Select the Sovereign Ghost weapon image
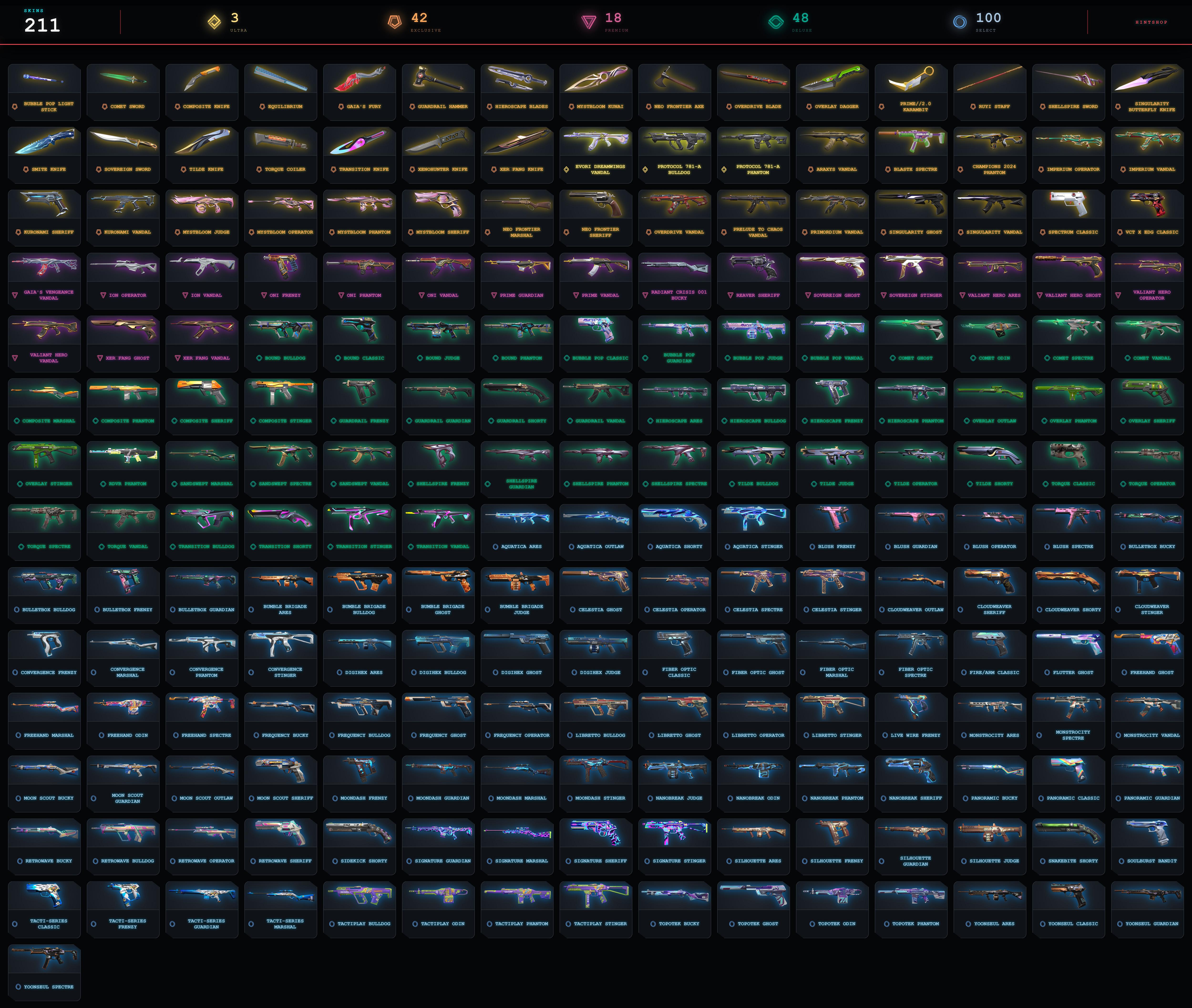The image size is (1192, 1008). coord(832,267)
